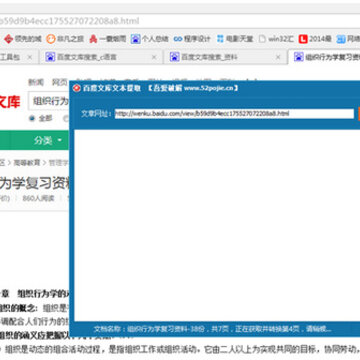Open the 程序设计 bookmark
Screen dimensions: 360x360
pyautogui.click(x=192, y=39)
